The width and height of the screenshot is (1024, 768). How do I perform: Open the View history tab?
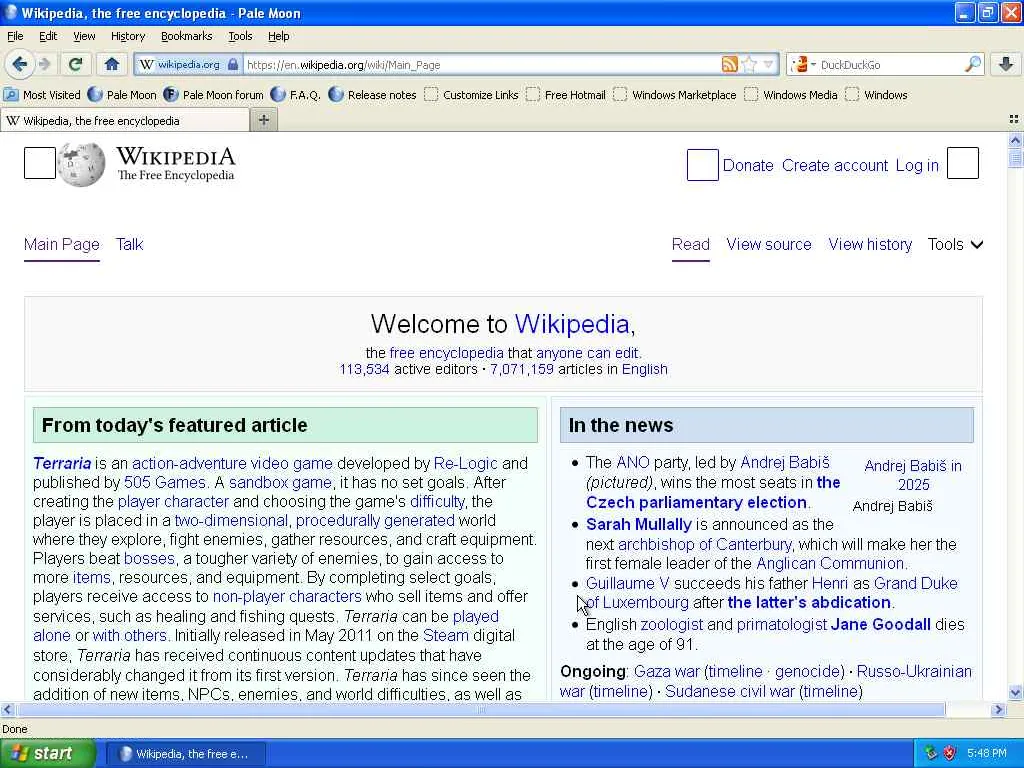click(870, 244)
